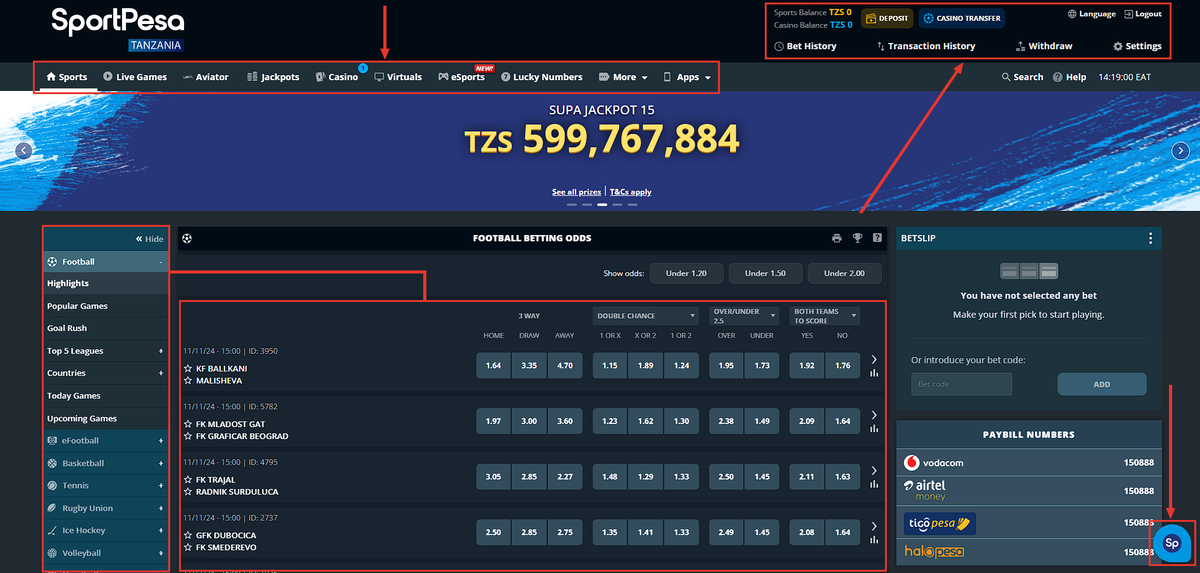1200x573 pixels.
Task: Favorite FK Trajal with its star
Action: pos(188,481)
